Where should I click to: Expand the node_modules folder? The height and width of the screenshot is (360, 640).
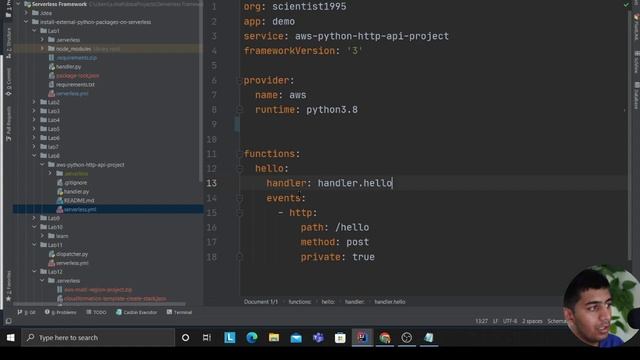coord(42,49)
